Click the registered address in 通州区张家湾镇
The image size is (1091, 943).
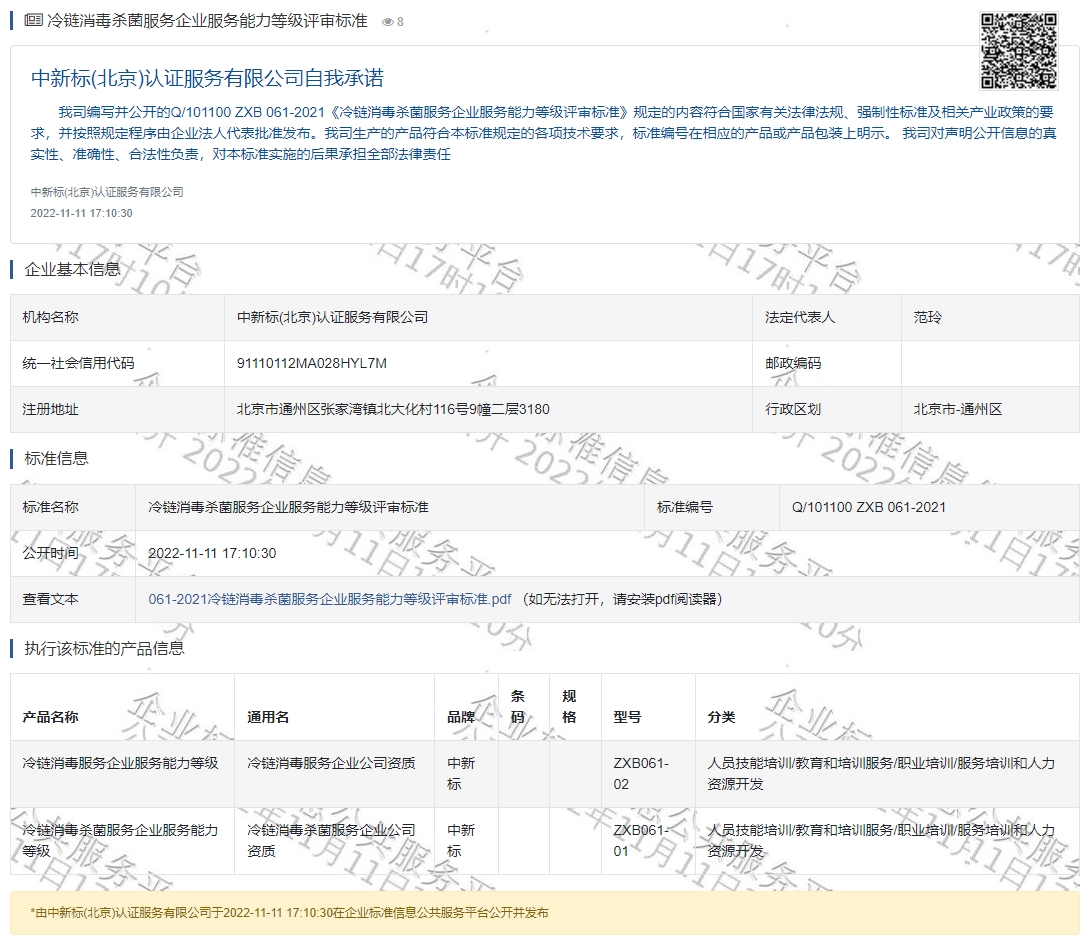point(393,409)
